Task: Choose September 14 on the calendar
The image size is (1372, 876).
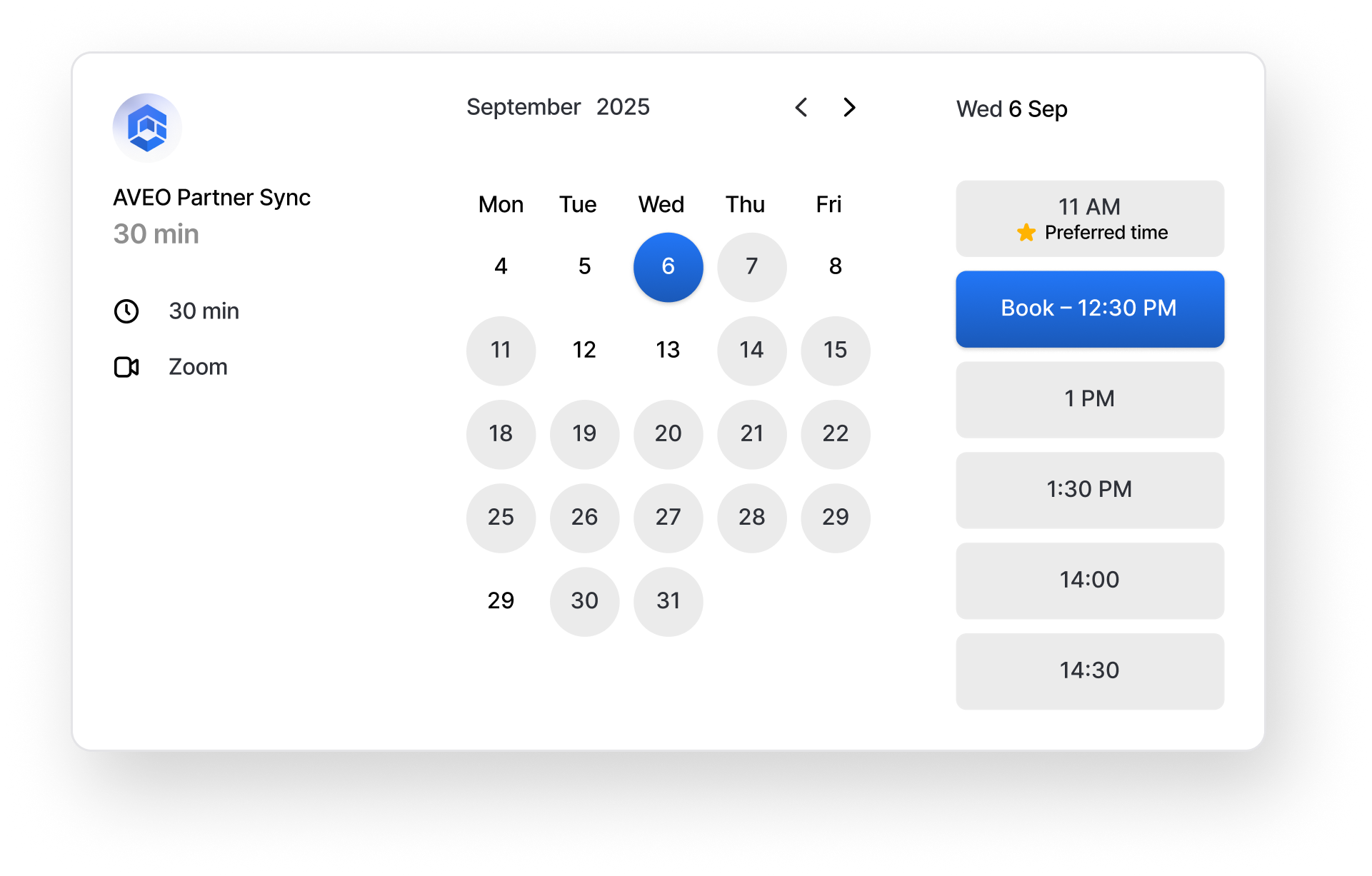Action: click(751, 351)
